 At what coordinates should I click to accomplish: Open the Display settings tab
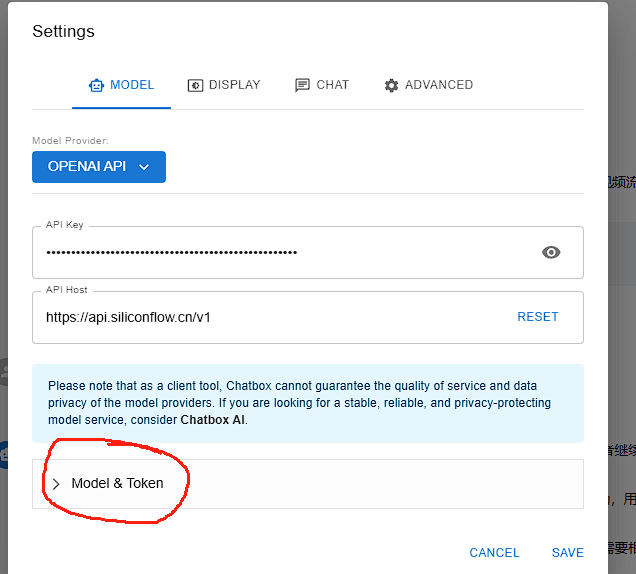pyautogui.click(x=224, y=85)
